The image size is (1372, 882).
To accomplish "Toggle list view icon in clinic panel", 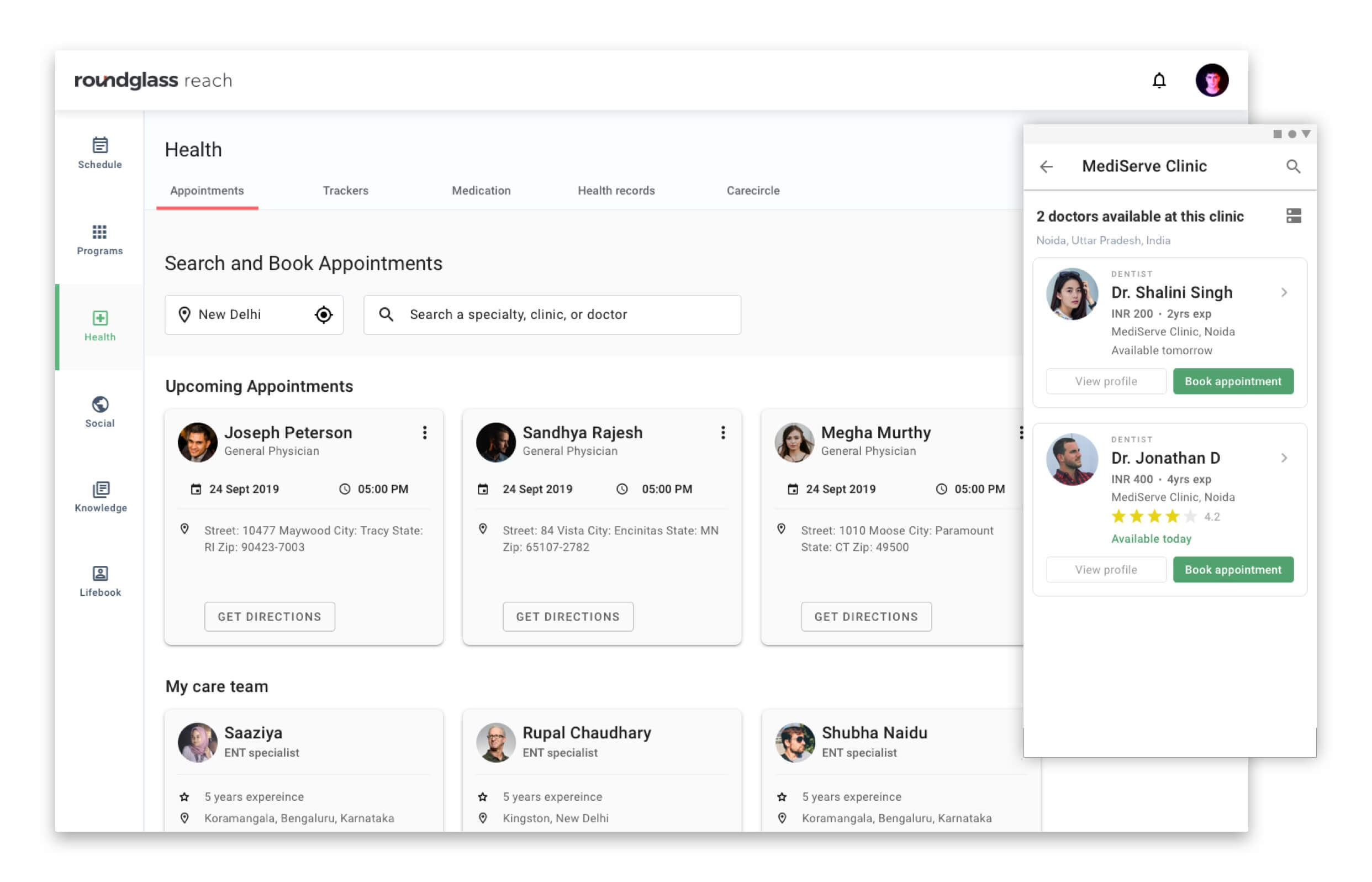I will [1294, 216].
